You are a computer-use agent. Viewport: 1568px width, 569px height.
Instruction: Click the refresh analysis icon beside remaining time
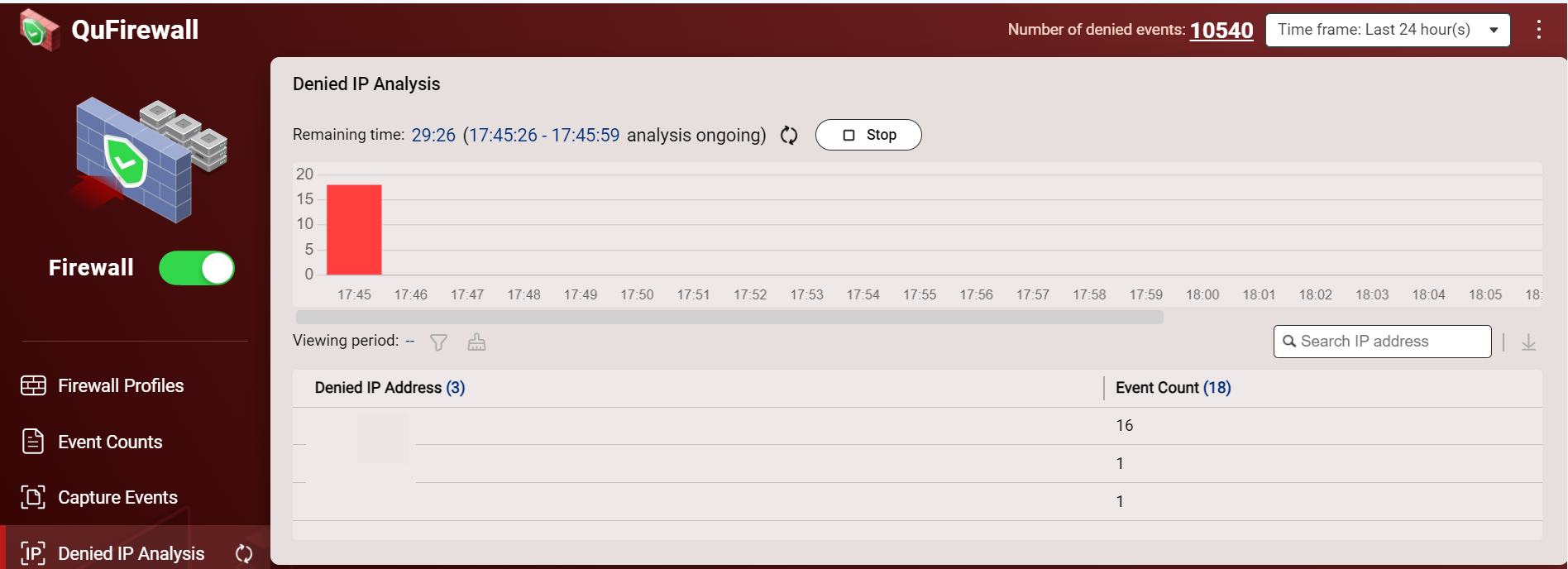pyautogui.click(x=789, y=136)
